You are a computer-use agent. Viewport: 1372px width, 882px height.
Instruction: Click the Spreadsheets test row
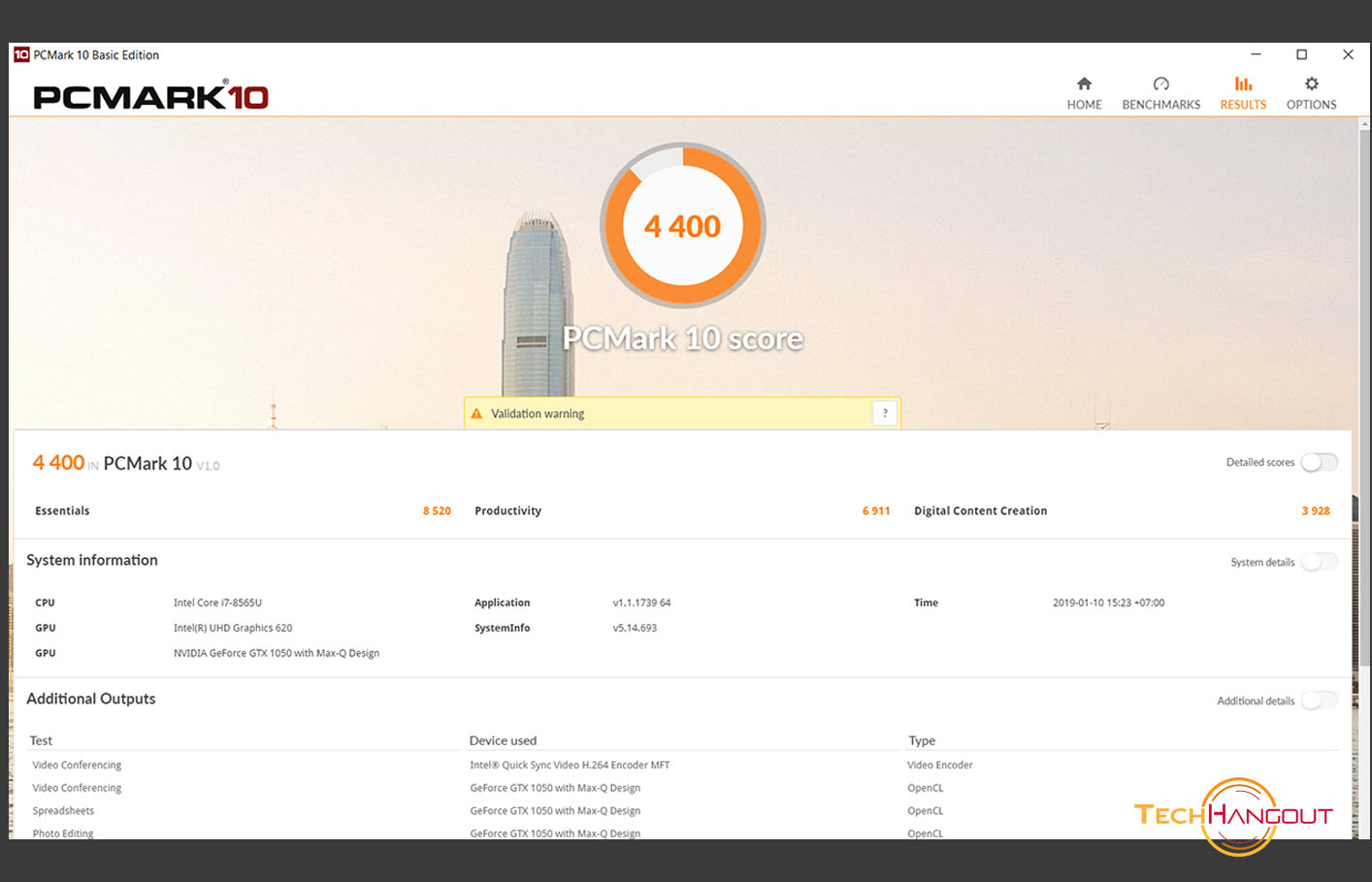point(63,811)
